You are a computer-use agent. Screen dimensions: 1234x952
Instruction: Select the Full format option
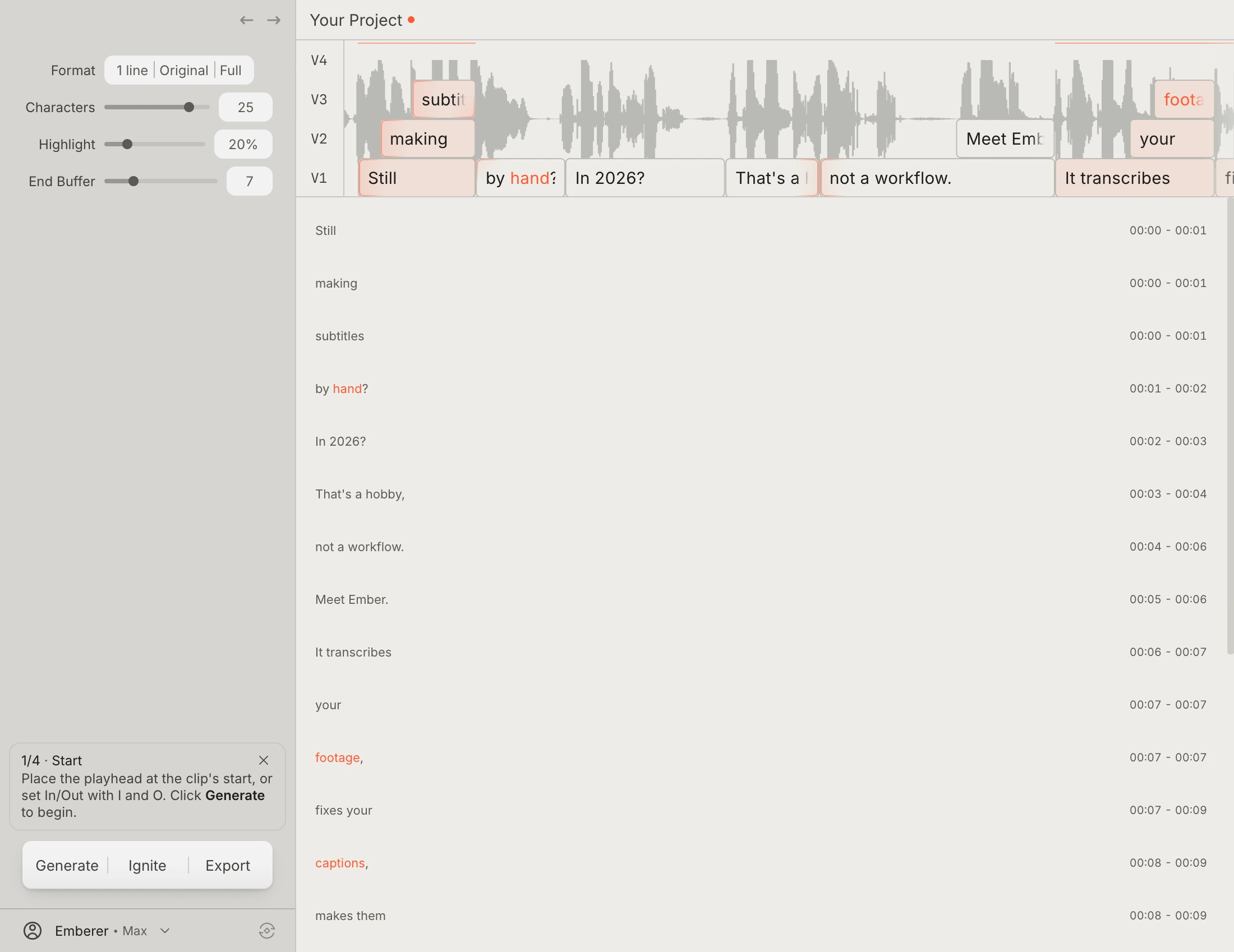231,71
